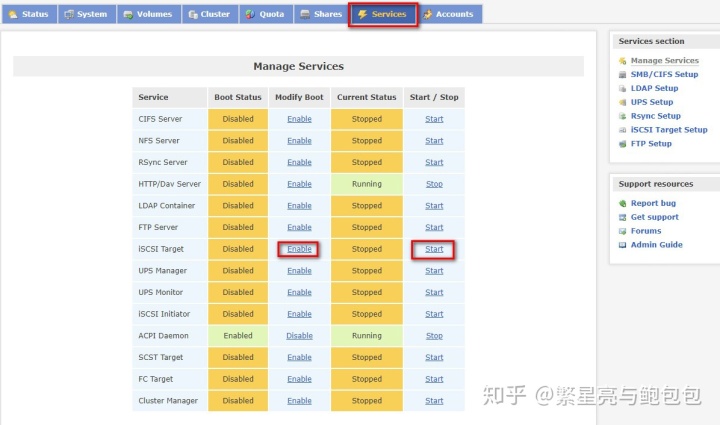
Task: Open the Admin Guide link
Action: (x=657, y=245)
